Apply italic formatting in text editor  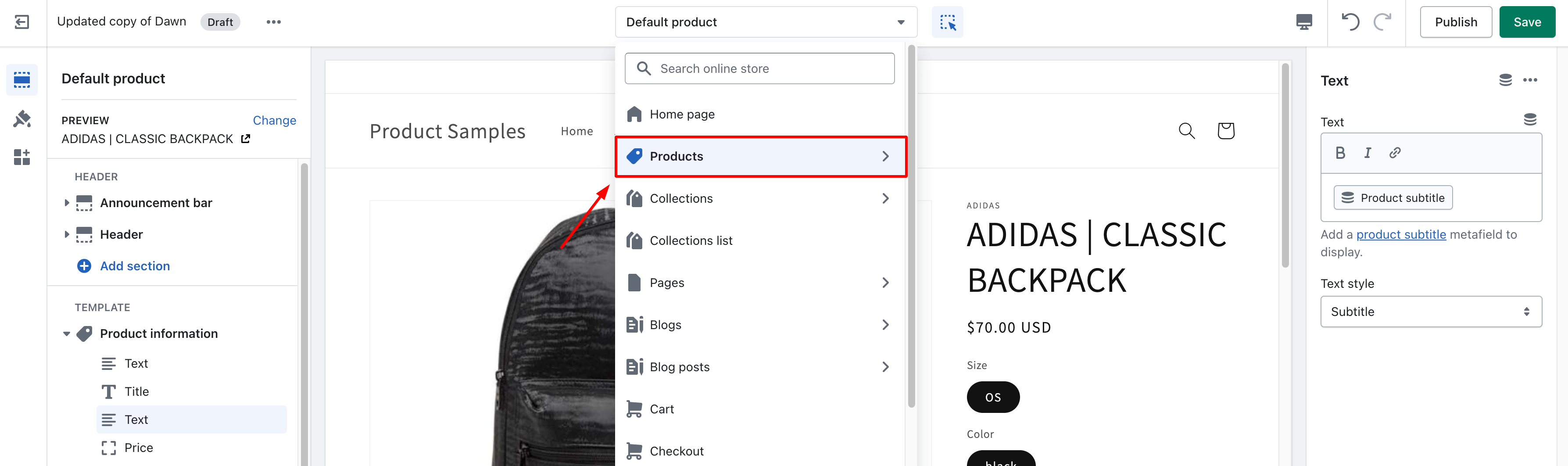pos(1367,153)
